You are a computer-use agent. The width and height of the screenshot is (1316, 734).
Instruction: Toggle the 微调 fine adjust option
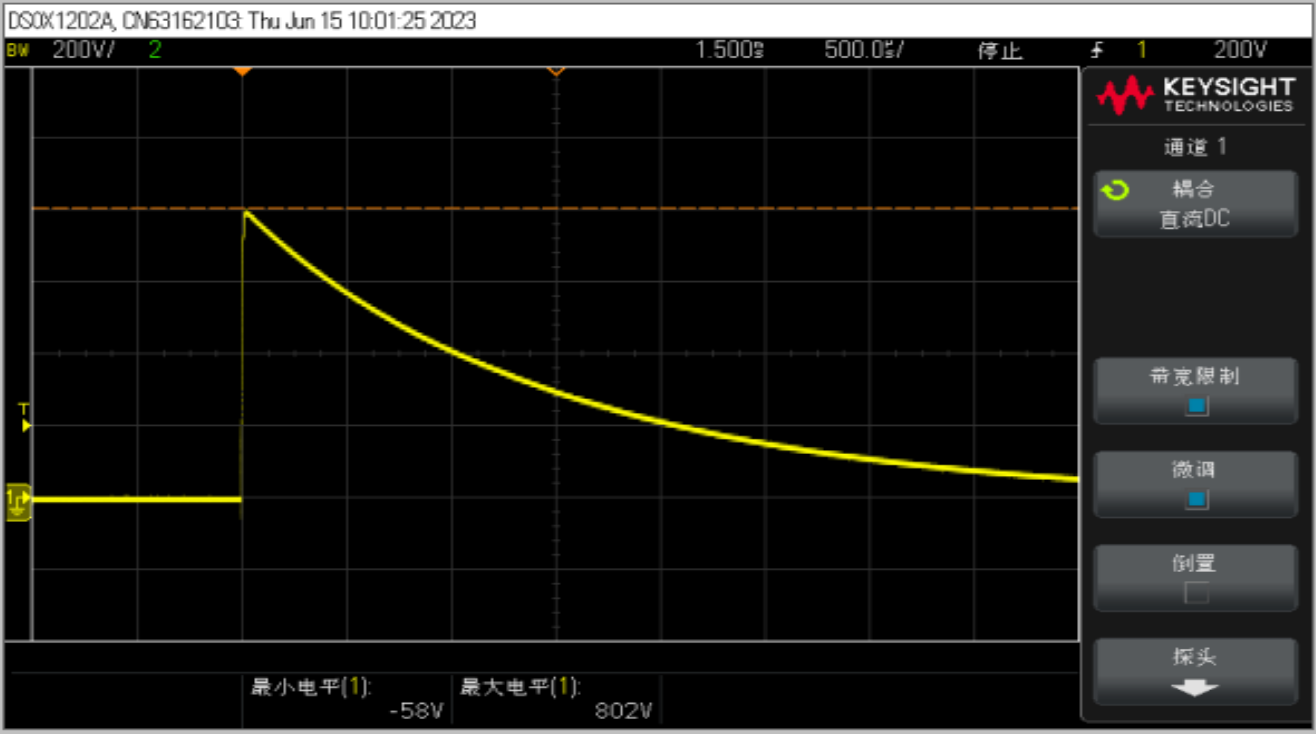pyautogui.click(x=1195, y=484)
